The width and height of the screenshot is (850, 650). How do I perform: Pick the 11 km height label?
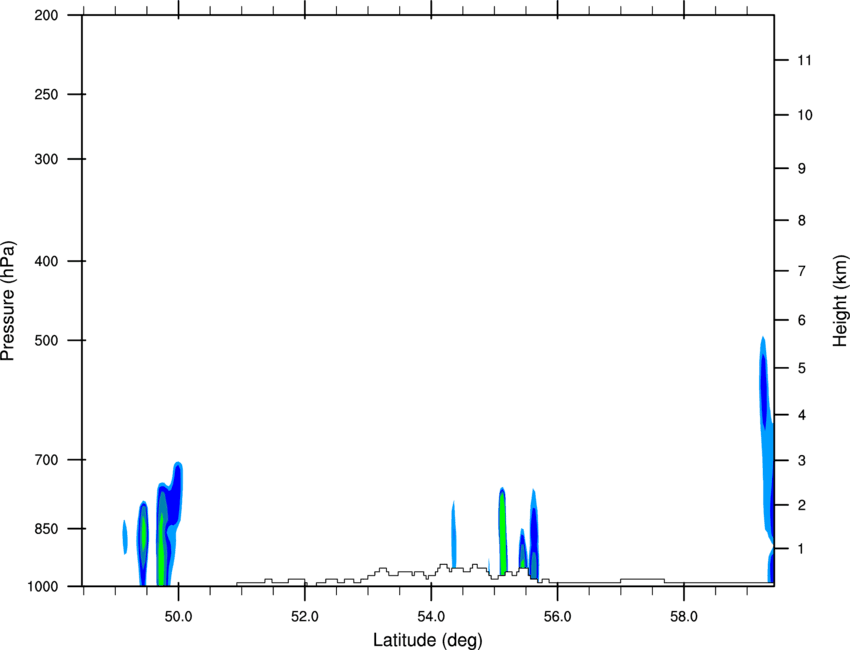point(804,60)
